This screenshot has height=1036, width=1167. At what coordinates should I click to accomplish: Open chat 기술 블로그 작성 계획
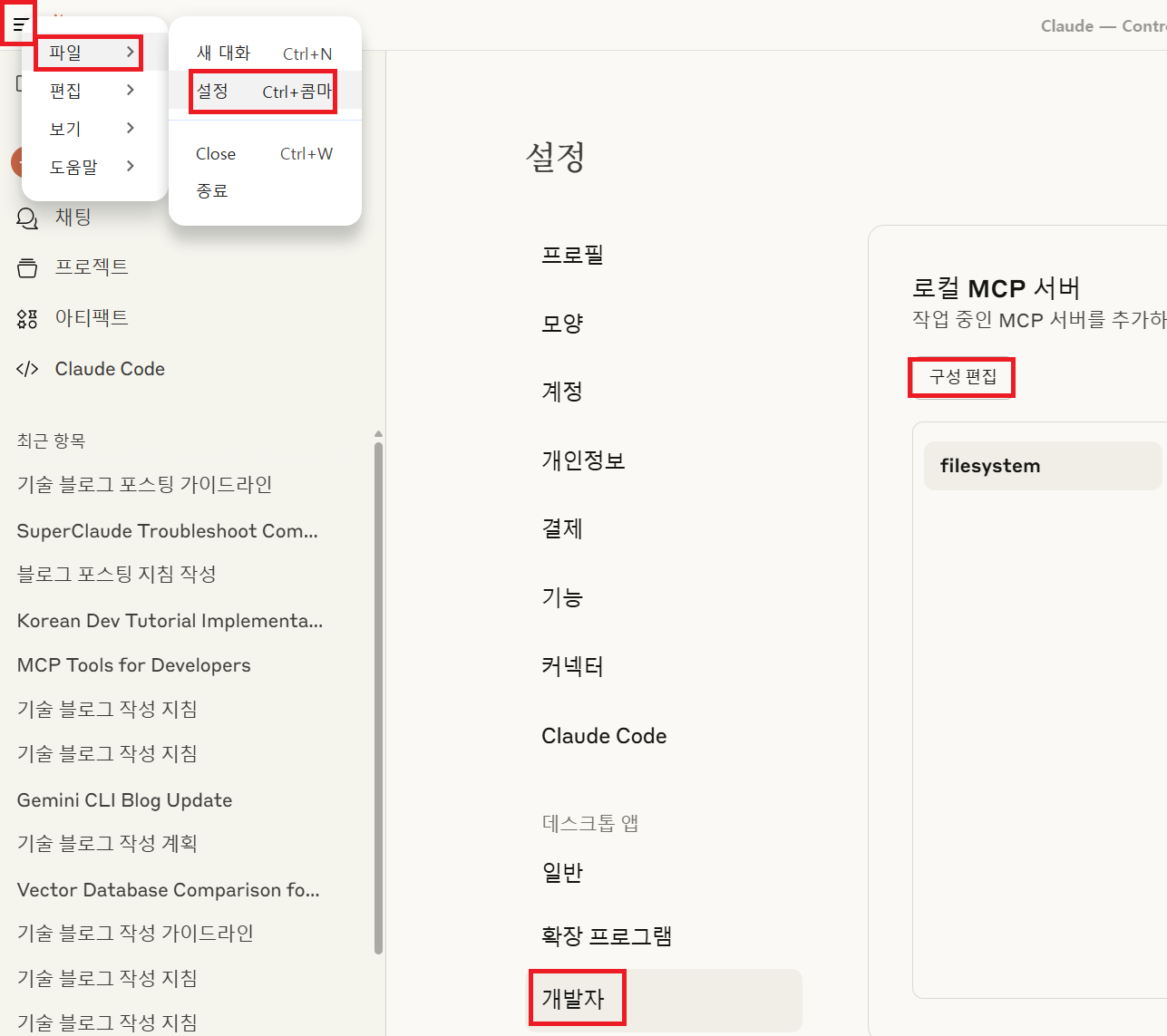(107, 844)
